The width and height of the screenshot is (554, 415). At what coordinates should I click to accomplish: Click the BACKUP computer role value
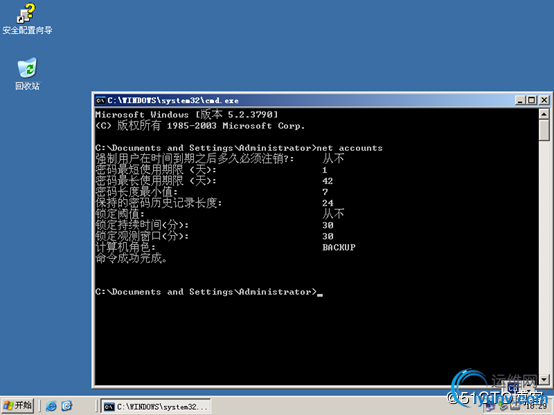click(339, 247)
